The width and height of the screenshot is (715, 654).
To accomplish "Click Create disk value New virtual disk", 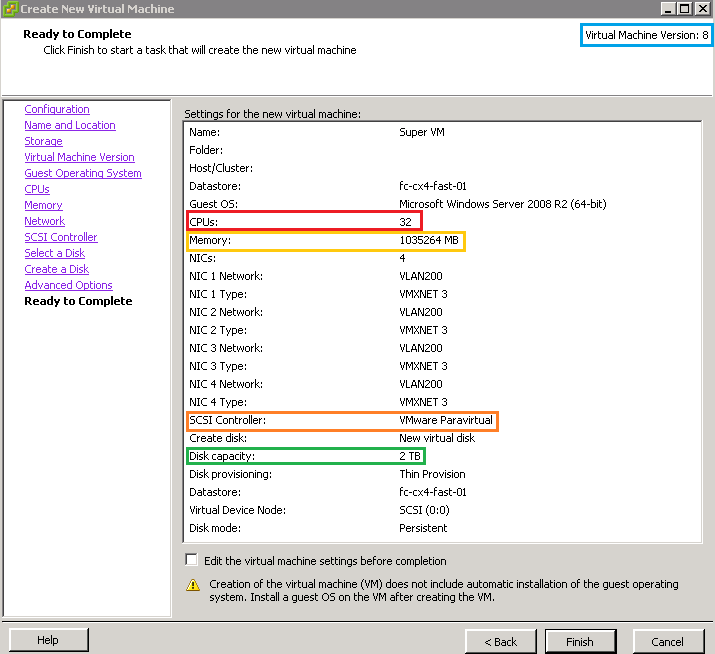I will point(437,438).
